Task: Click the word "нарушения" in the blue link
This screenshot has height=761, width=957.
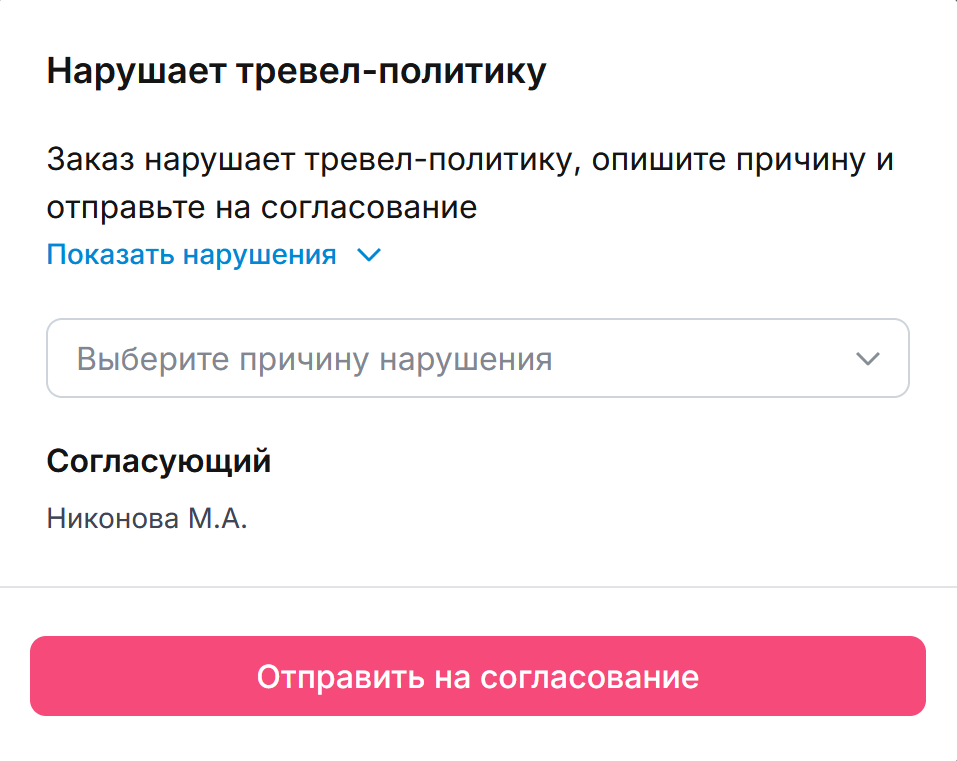Action: (259, 255)
